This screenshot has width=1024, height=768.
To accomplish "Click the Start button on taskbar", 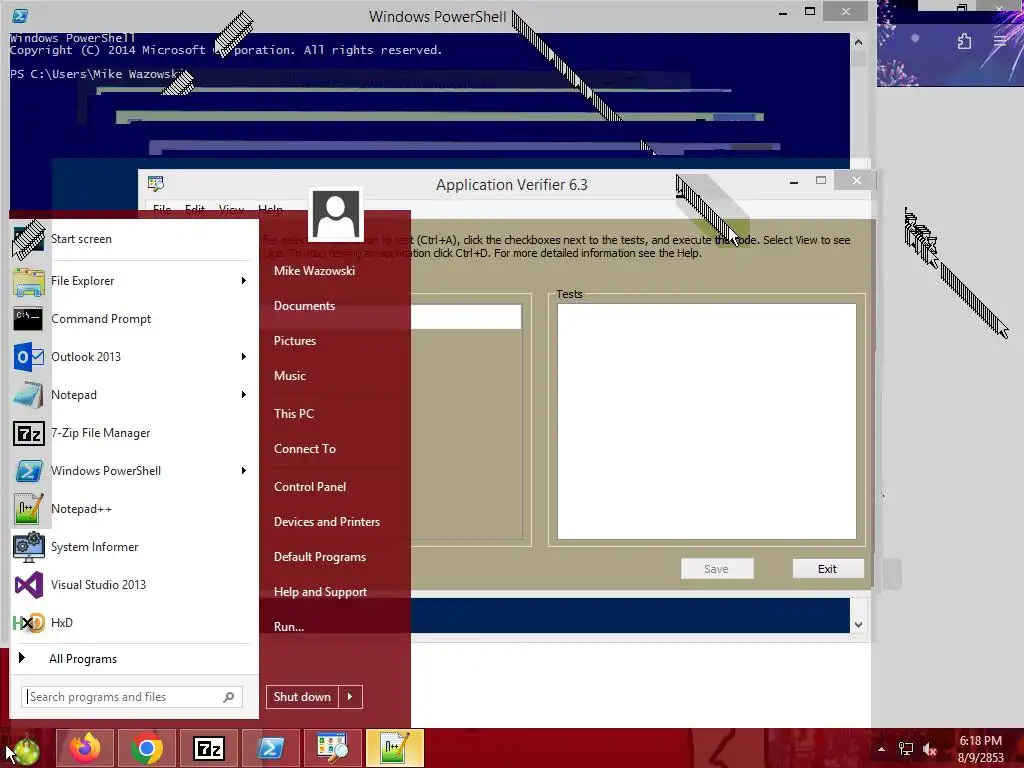I will 25,749.
